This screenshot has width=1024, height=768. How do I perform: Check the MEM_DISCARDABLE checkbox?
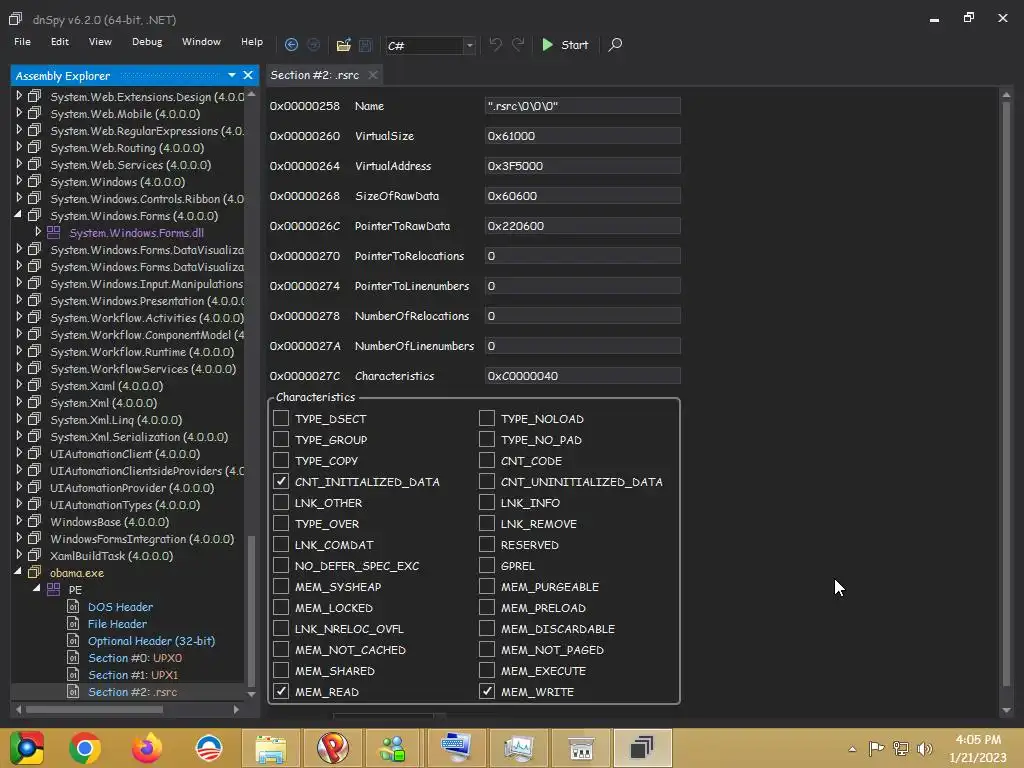coord(487,628)
